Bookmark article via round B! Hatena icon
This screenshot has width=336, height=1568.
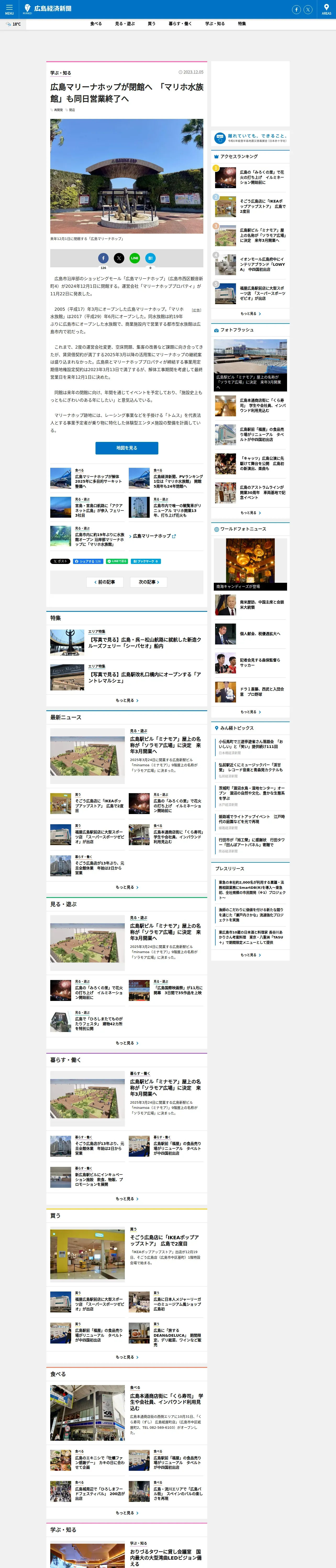[x=151, y=258]
